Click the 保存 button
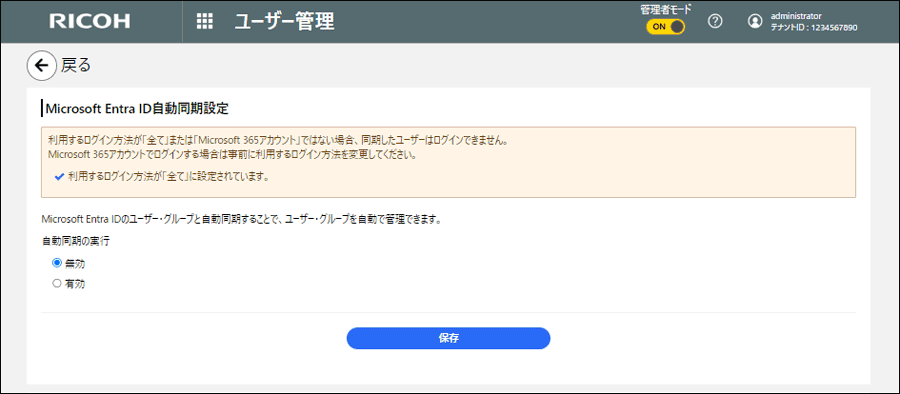This screenshot has height=394, width=900. (448, 338)
